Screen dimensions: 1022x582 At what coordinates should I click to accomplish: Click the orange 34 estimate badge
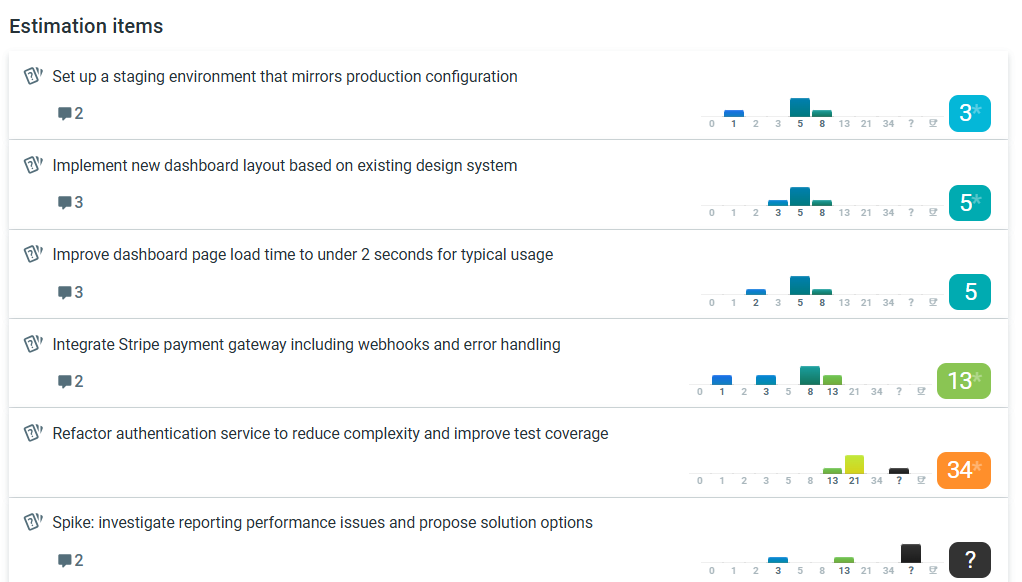tap(963, 470)
